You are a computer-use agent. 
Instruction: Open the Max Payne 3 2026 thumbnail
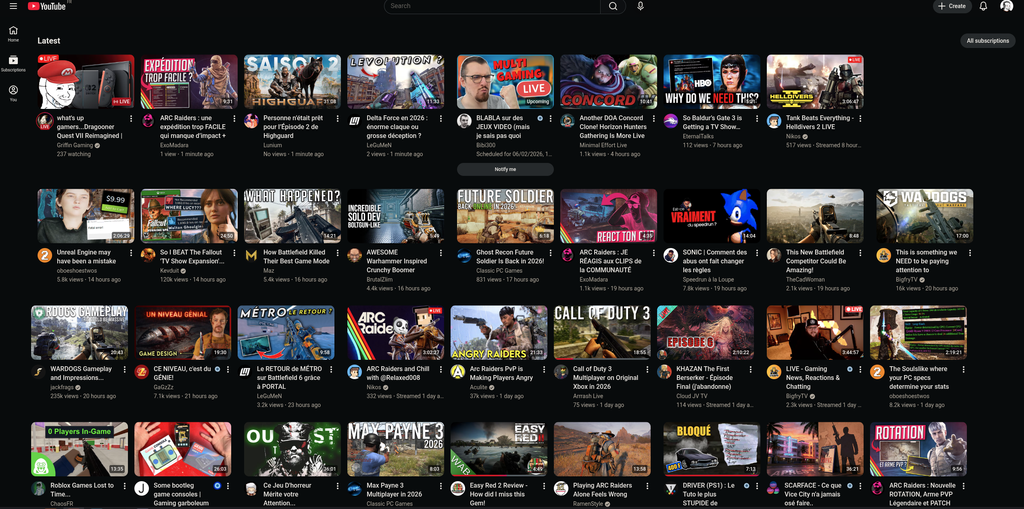pos(396,449)
